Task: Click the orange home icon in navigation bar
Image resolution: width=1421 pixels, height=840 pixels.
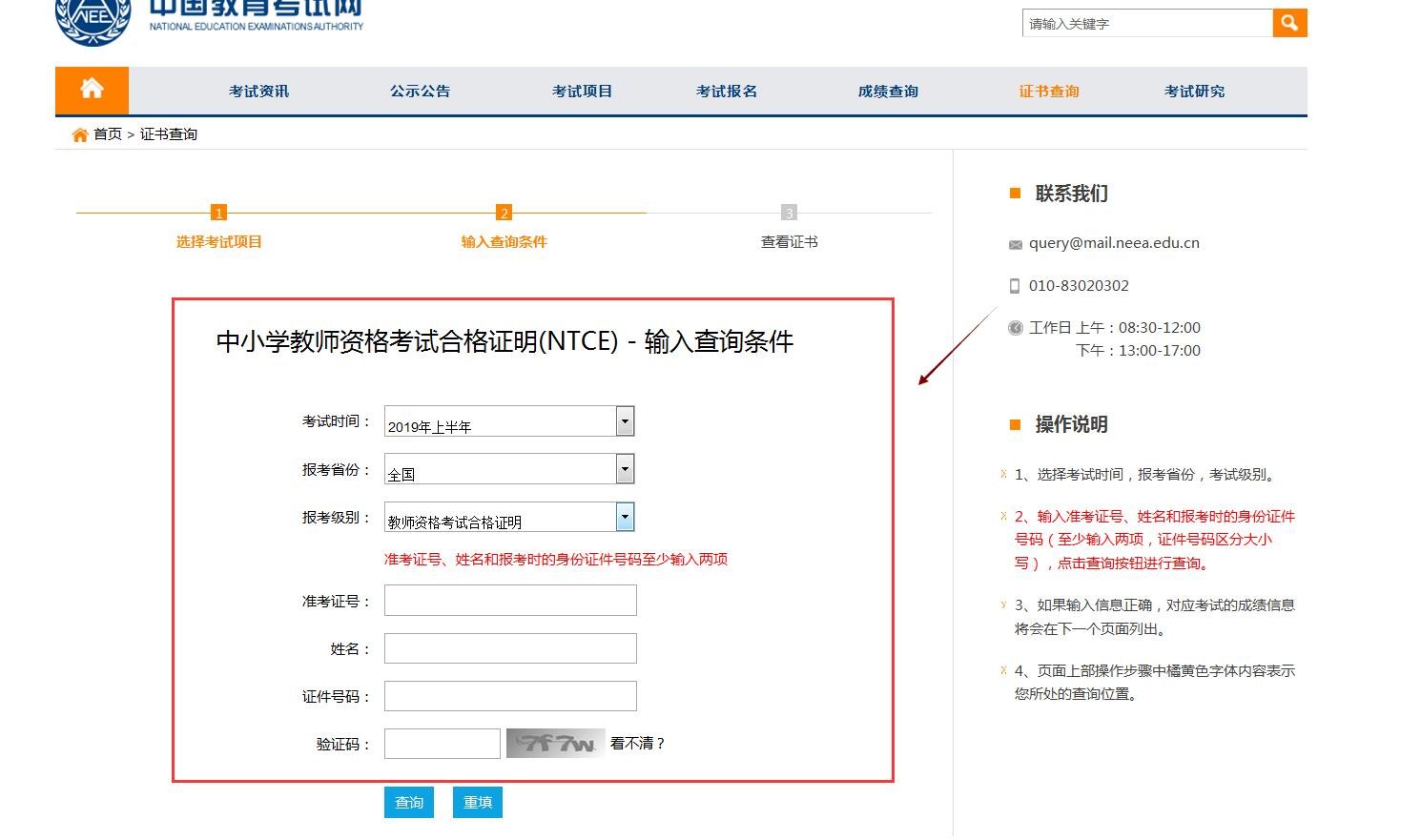Action: tap(92, 89)
